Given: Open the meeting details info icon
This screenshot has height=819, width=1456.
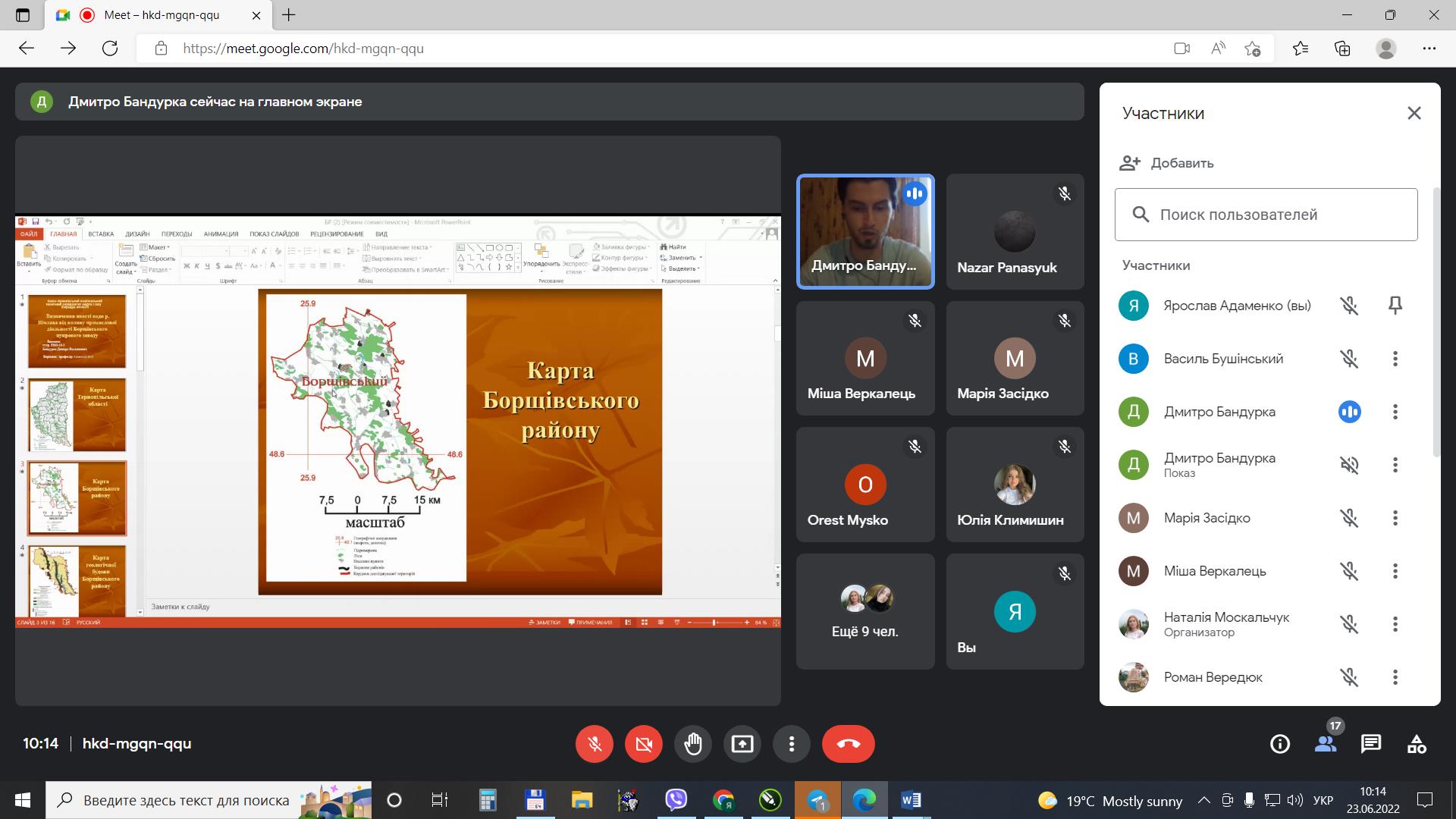Looking at the screenshot, I should point(1279,744).
